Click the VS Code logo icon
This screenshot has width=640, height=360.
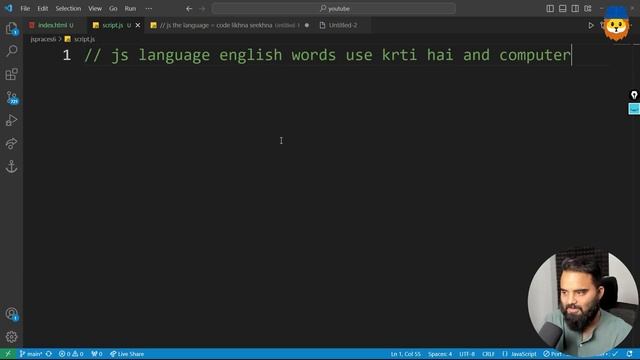pos(9,8)
